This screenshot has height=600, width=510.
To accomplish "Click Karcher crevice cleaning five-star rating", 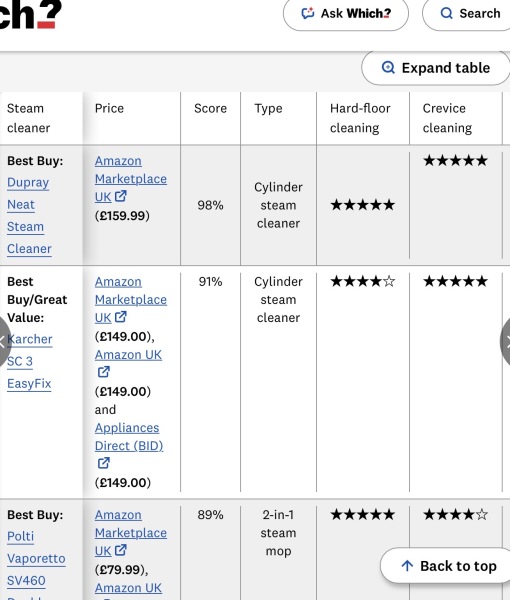I will [x=455, y=282].
